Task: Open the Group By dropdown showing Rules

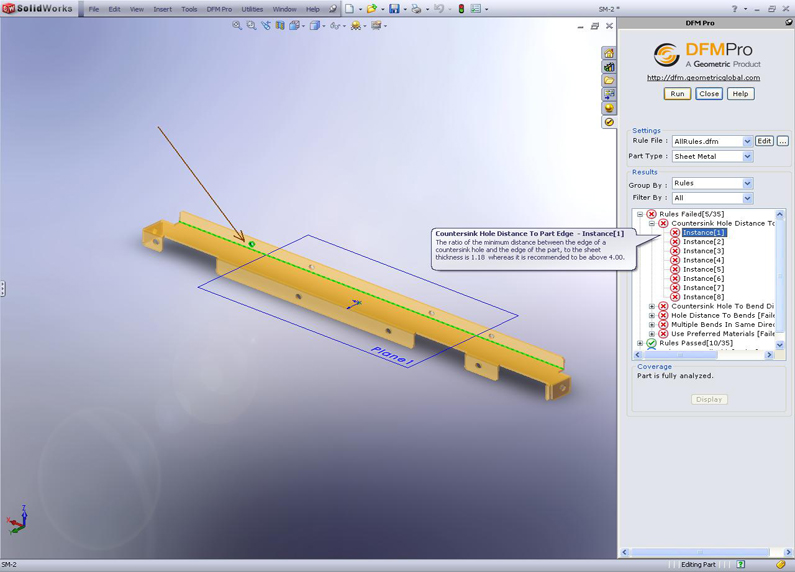Action: point(712,183)
